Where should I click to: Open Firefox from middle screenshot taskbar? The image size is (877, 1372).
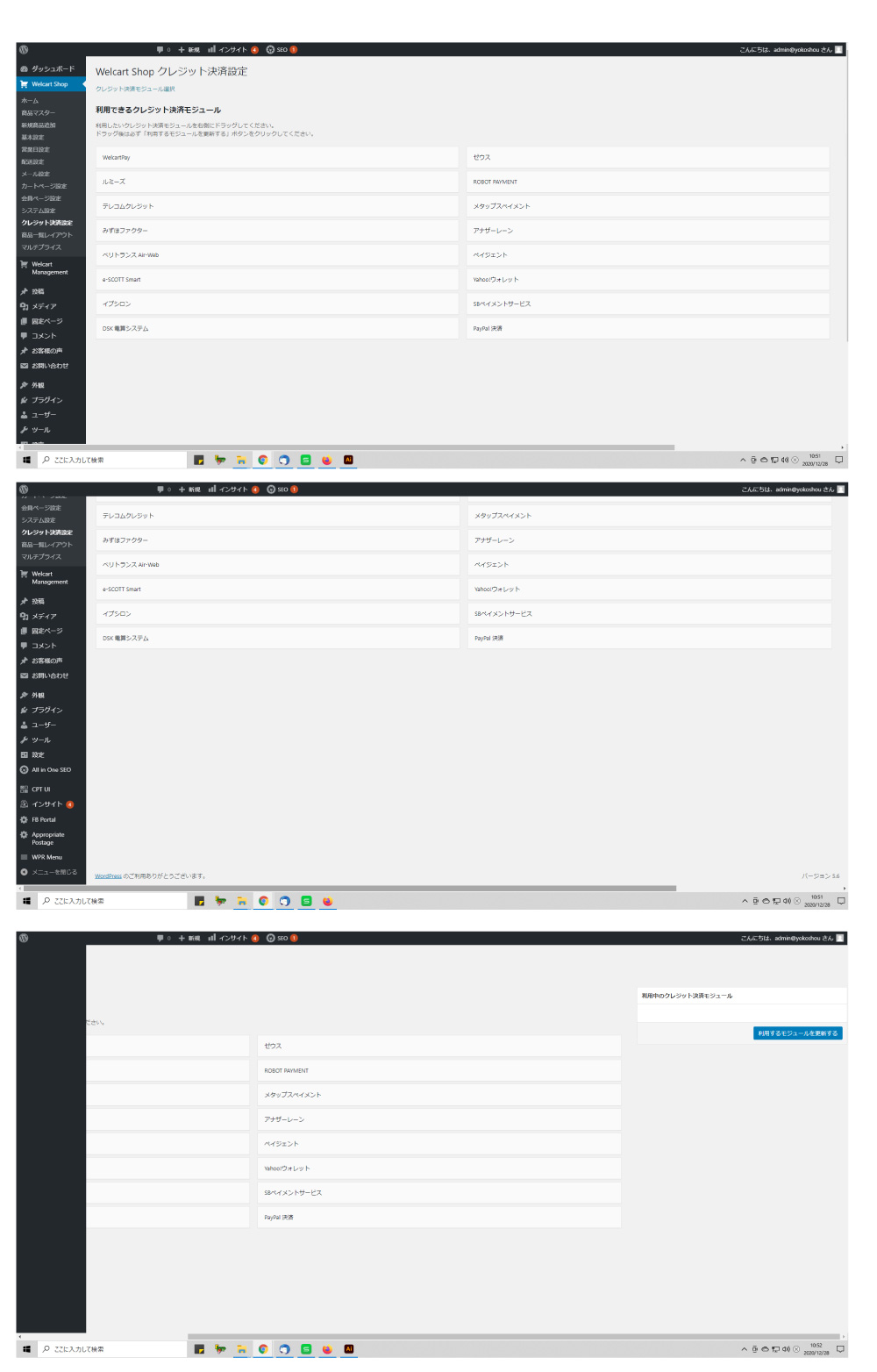[x=327, y=901]
